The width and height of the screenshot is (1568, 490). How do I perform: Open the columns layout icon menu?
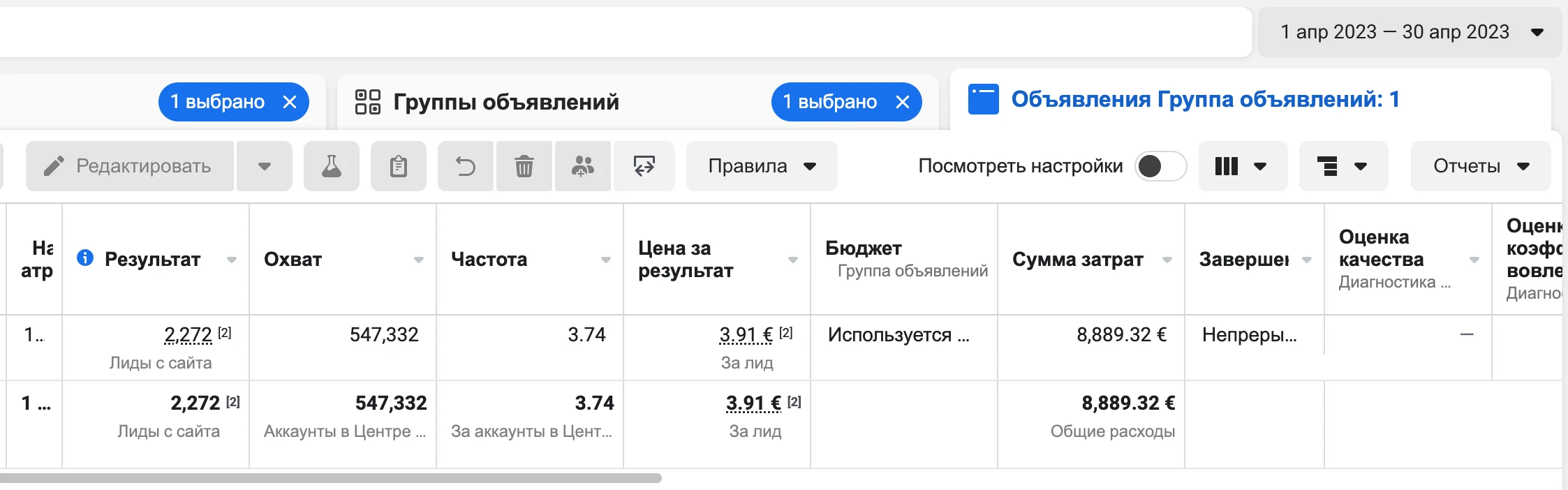[1243, 166]
